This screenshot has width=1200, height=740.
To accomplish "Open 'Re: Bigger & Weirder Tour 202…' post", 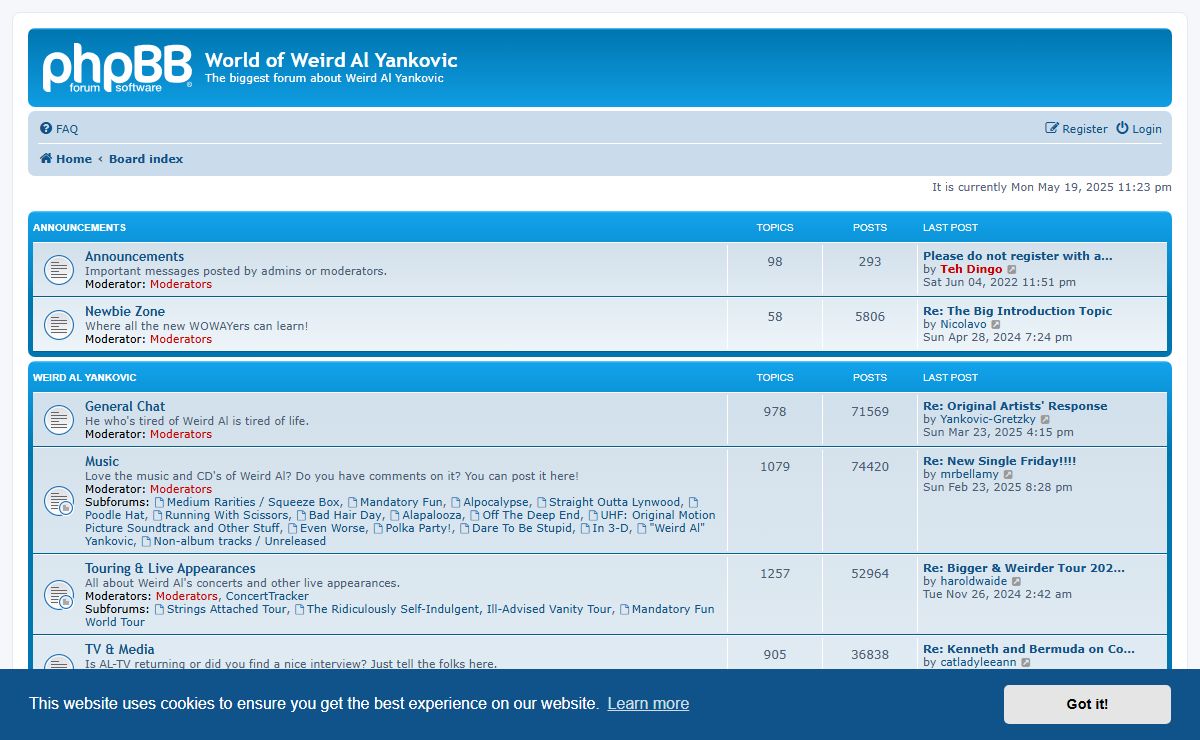I will click(x=1024, y=568).
